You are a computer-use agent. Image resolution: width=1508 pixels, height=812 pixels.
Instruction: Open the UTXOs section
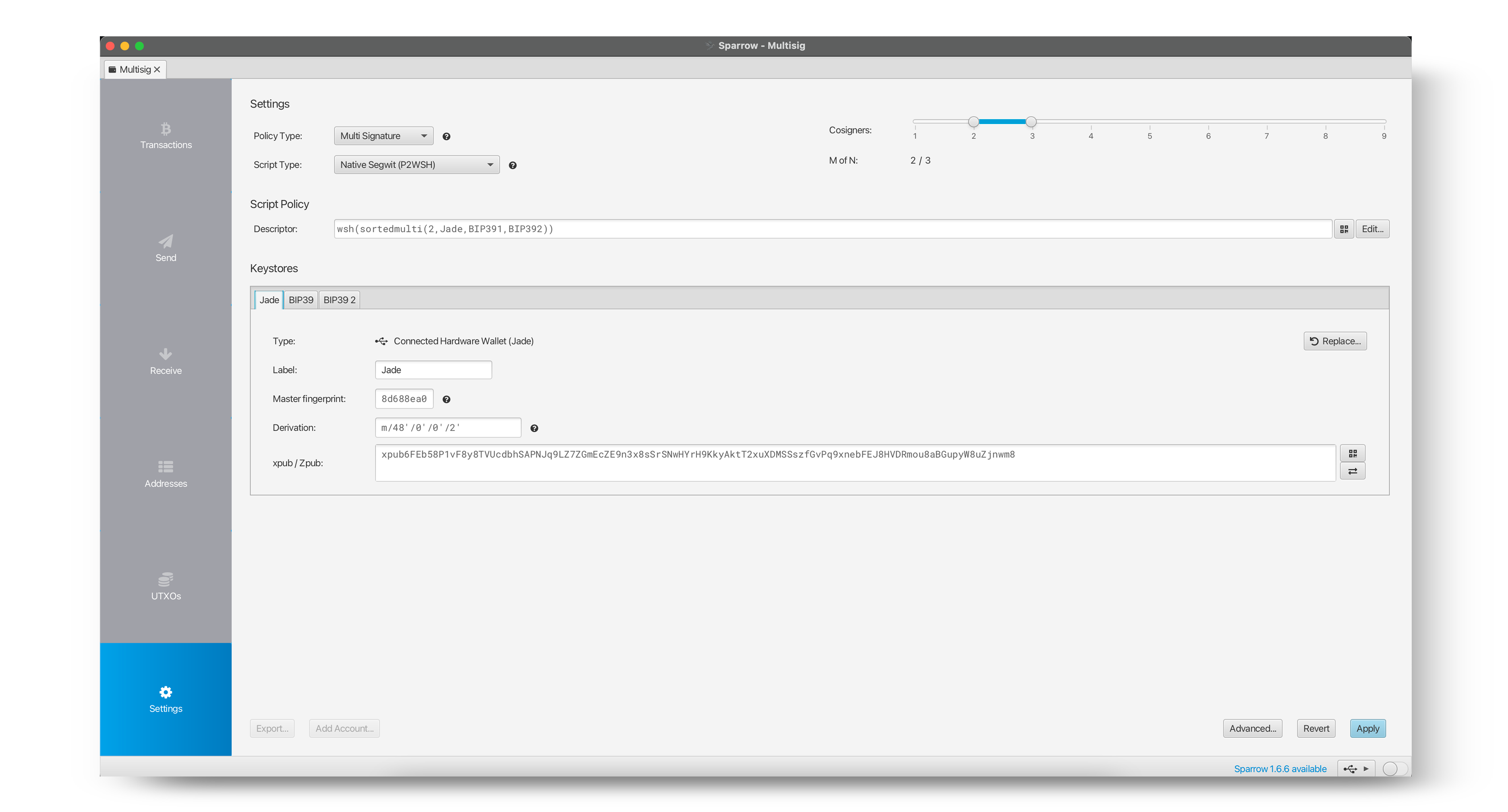(x=166, y=586)
